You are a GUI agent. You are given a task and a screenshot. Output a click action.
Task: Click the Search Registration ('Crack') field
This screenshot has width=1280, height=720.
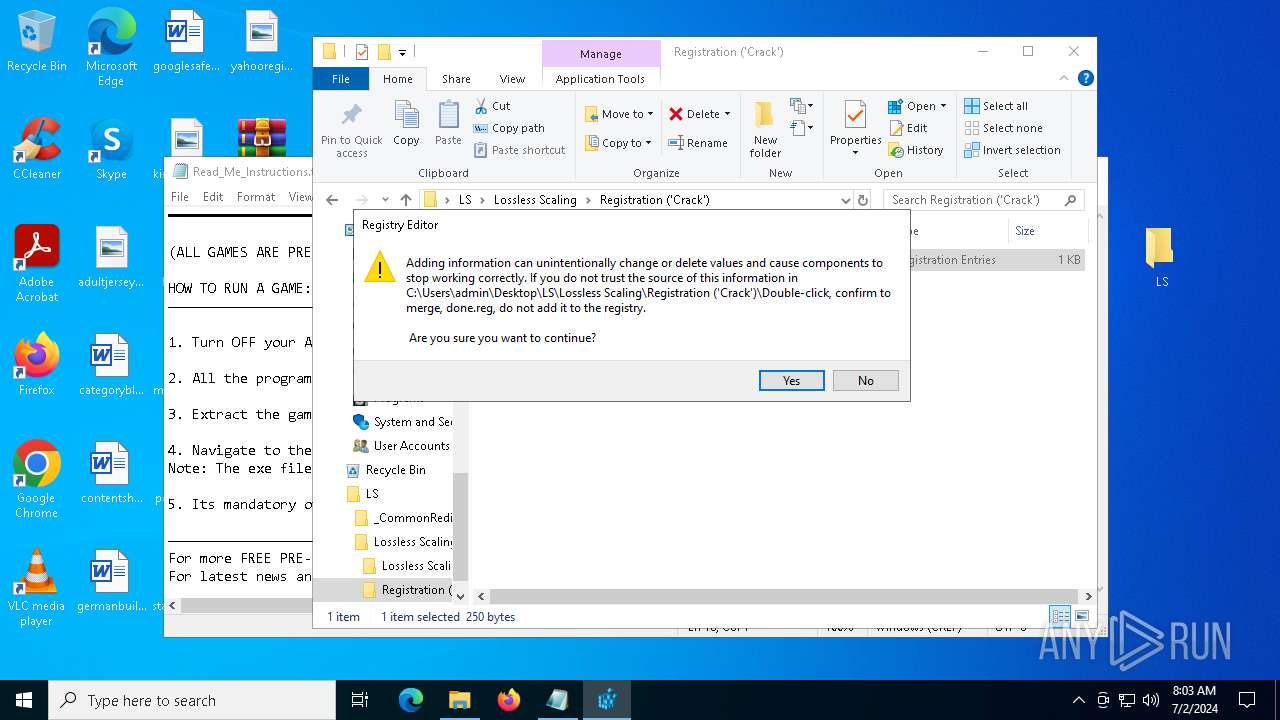point(984,200)
